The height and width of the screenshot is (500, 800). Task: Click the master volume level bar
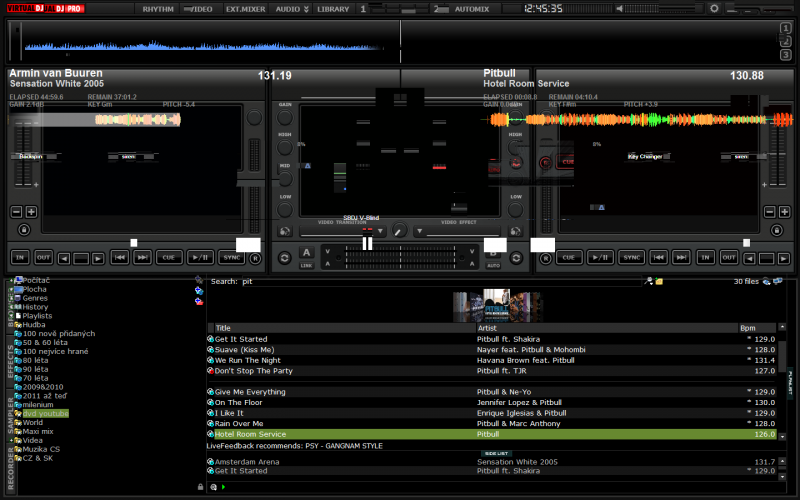pyautogui.click(x=664, y=9)
